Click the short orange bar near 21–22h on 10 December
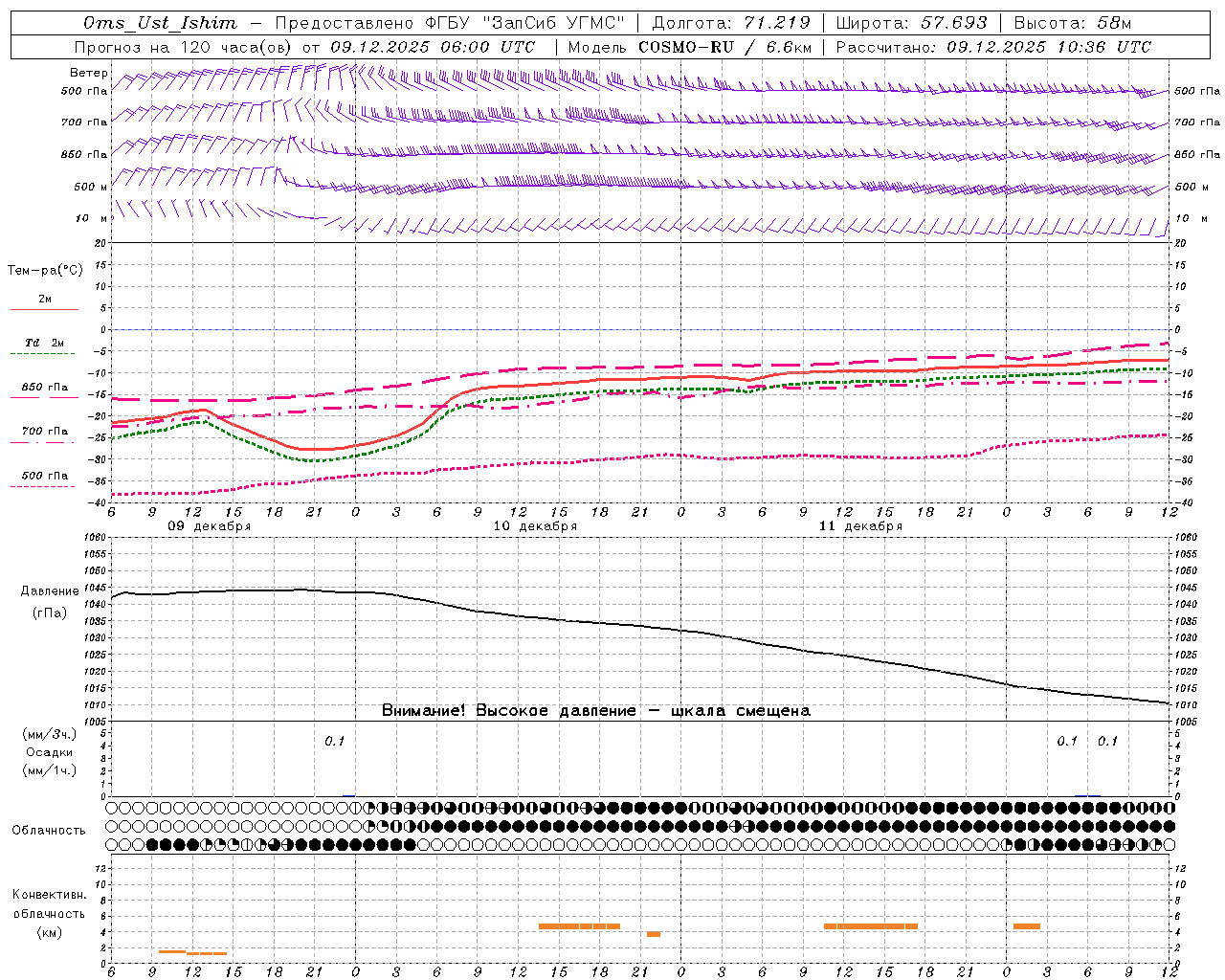 click(x=653, y=934)
